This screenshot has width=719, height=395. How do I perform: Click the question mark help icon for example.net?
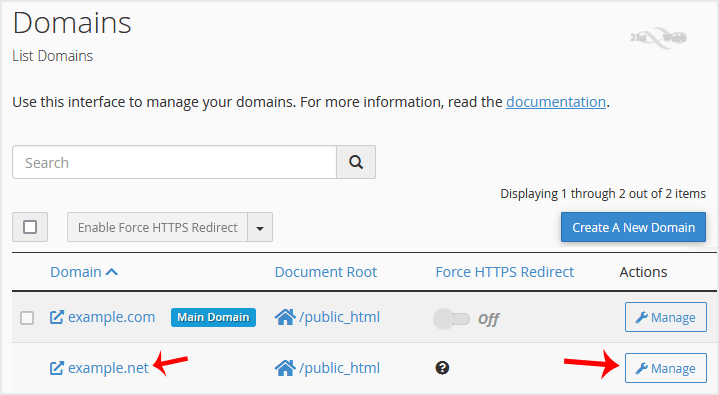(442, 368)
